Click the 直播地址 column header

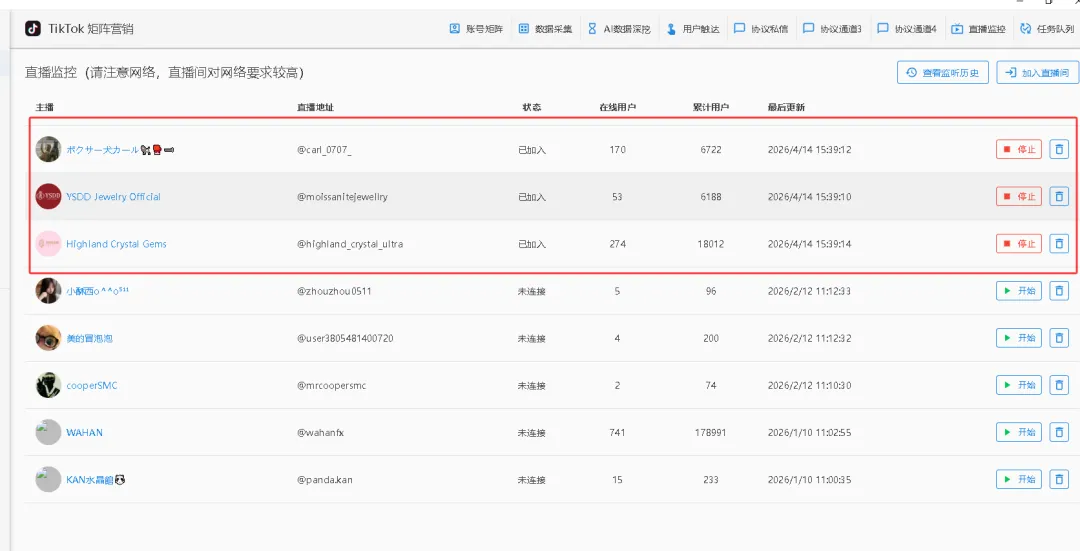[315, 107]
